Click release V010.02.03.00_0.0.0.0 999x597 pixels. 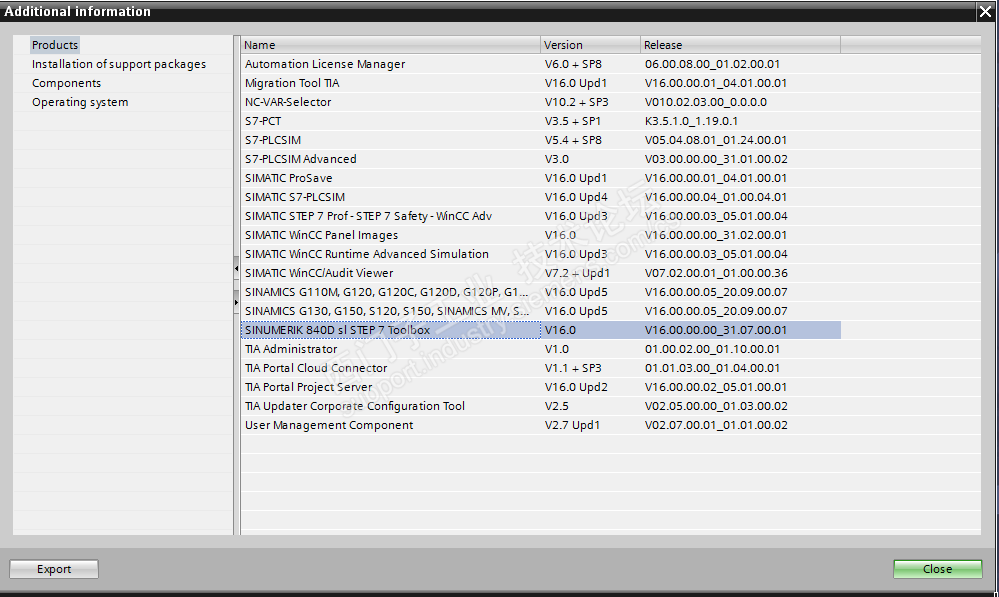coord(706,102)
